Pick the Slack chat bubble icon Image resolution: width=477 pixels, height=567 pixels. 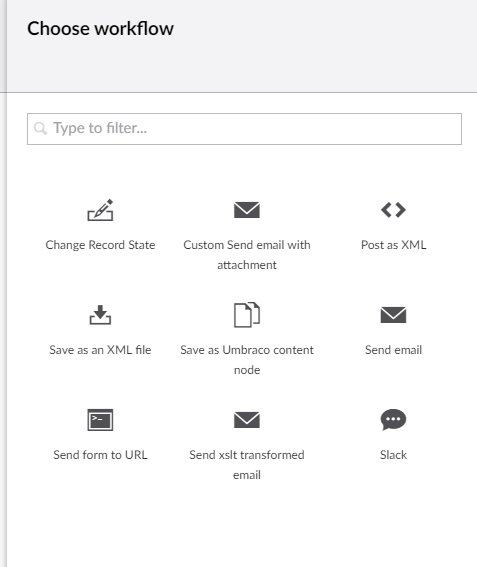pos(393,419)
